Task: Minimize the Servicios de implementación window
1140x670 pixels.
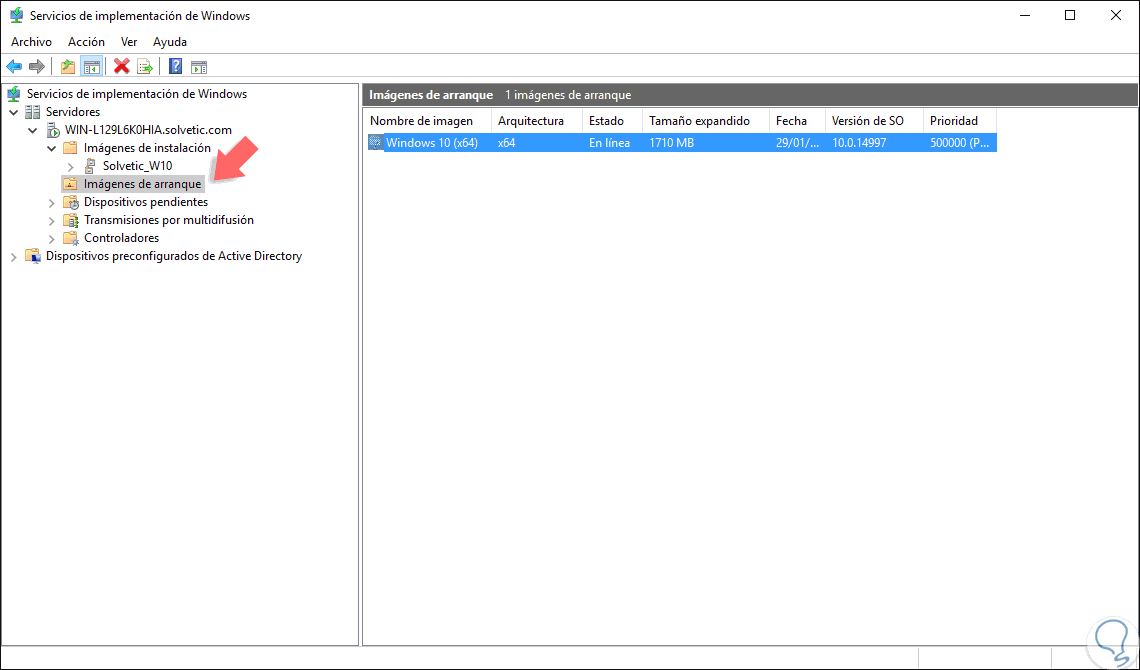Action: coord(1025,15)
